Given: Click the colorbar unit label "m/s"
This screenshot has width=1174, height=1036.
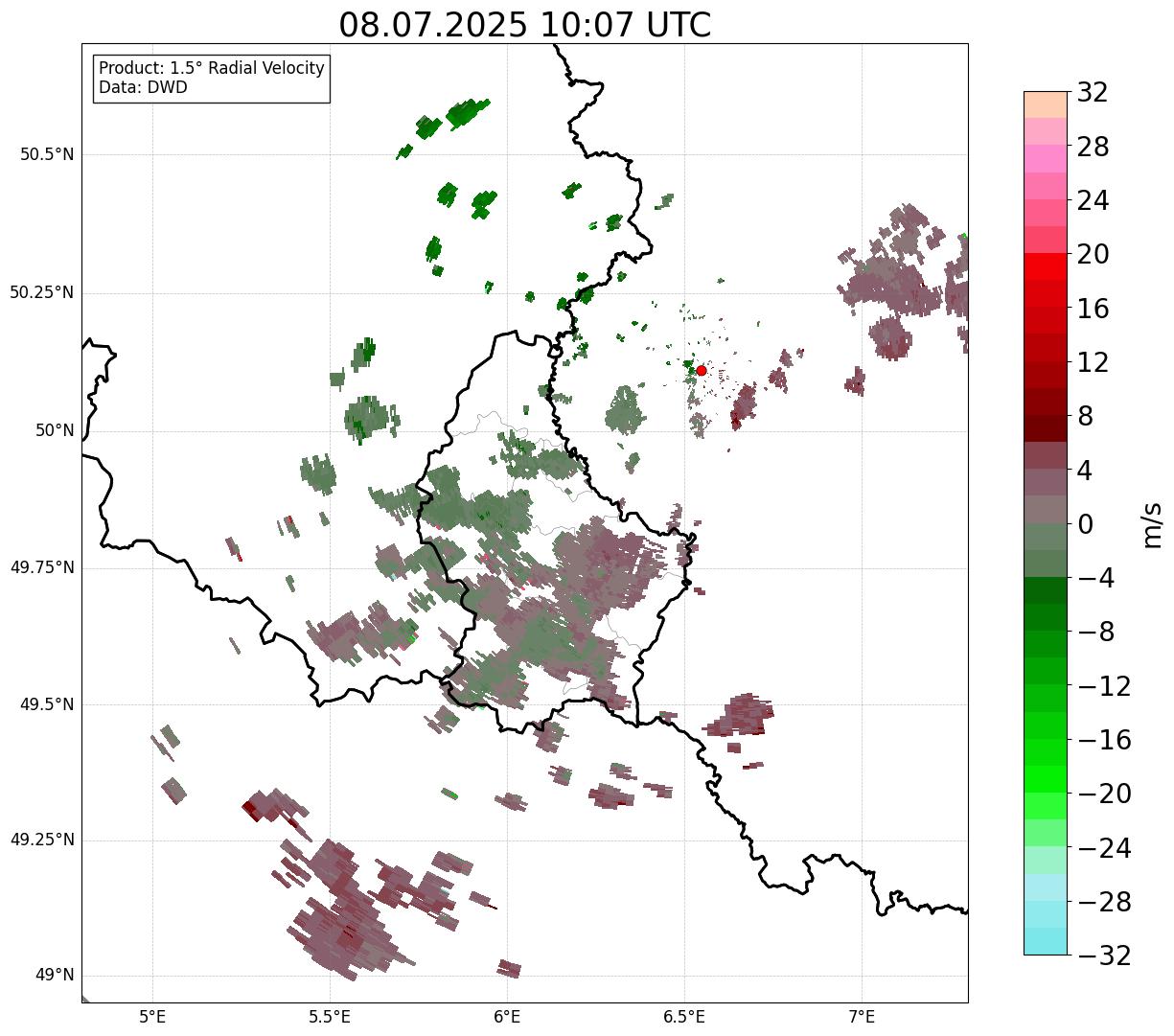Looking at the screenshot, I should [x=1153, y=523].
